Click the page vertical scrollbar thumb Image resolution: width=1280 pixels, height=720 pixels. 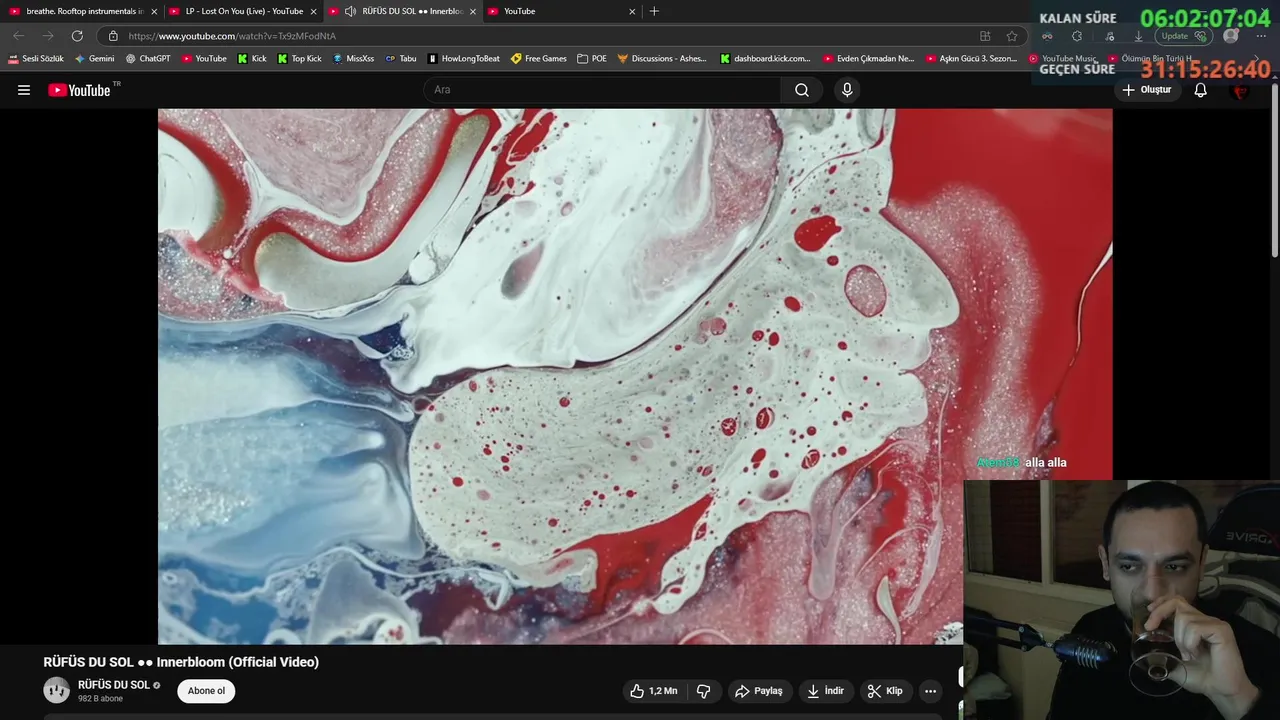tap(1274, 170)
